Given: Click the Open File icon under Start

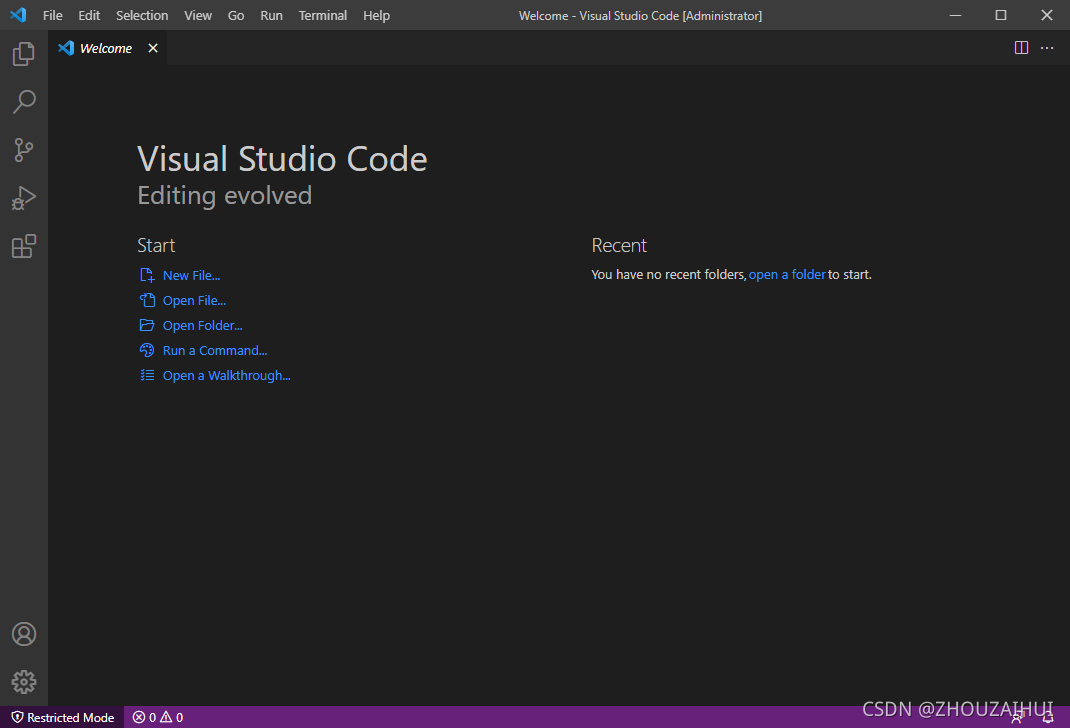Looking at the screenshot, I should (x=147, y=300).
